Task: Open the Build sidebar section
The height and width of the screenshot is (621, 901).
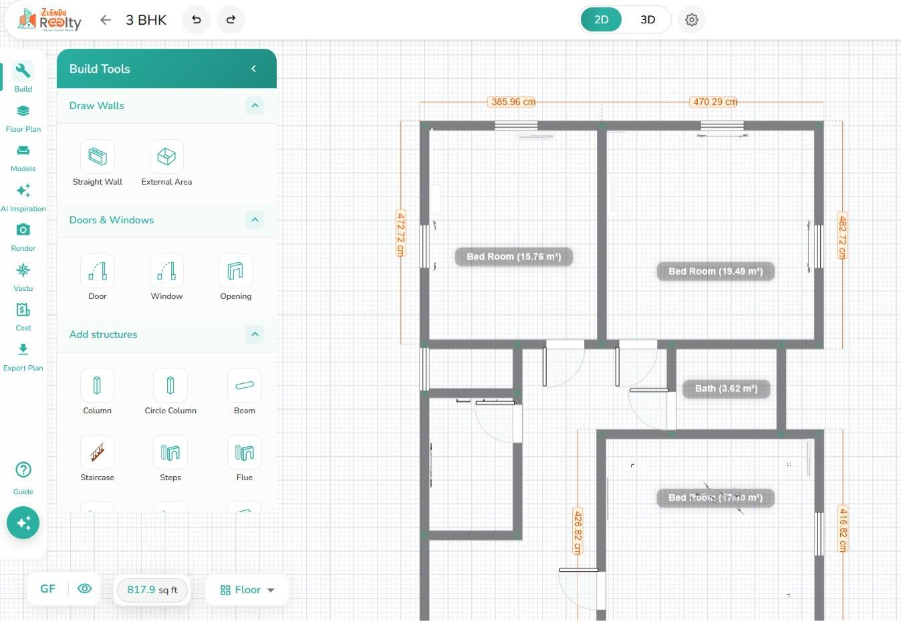Action: tap(23, 76)
